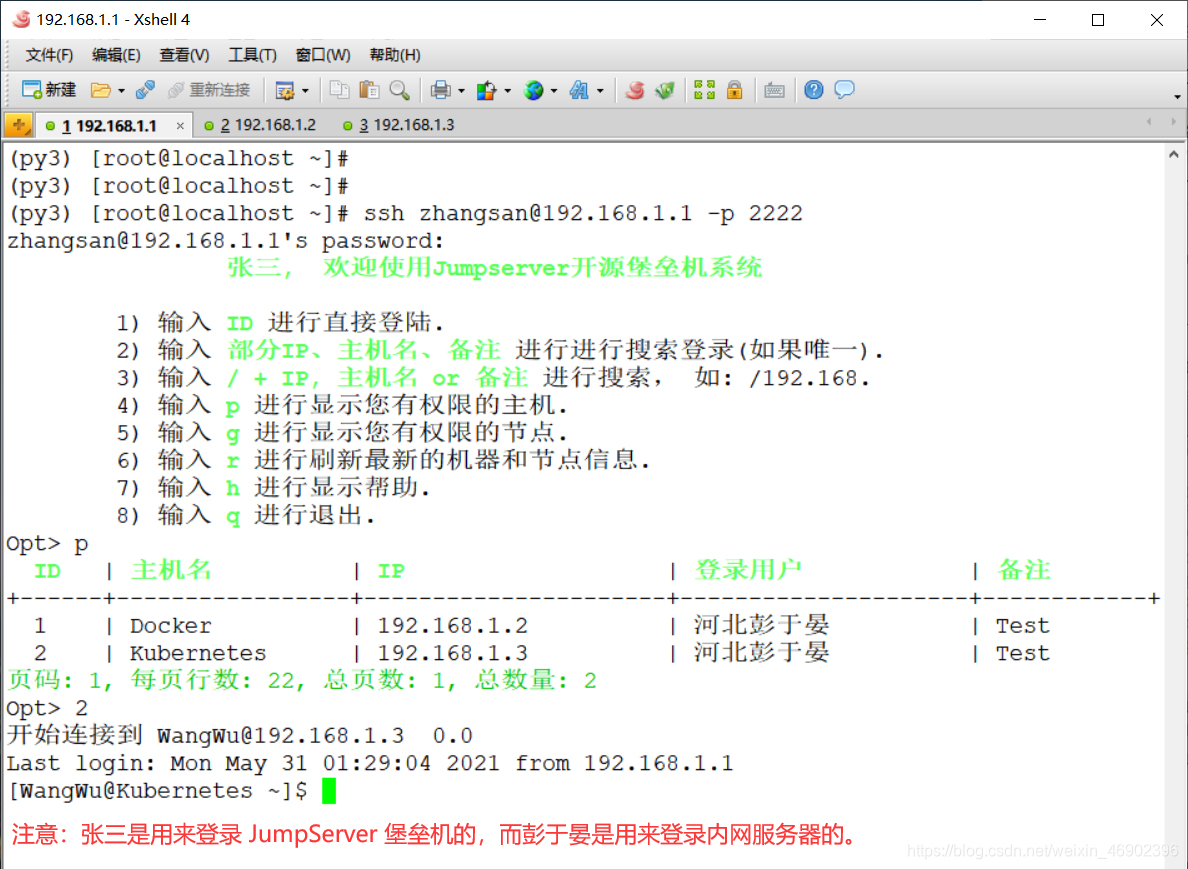Click the Xshell app icon in title bar

21,19
